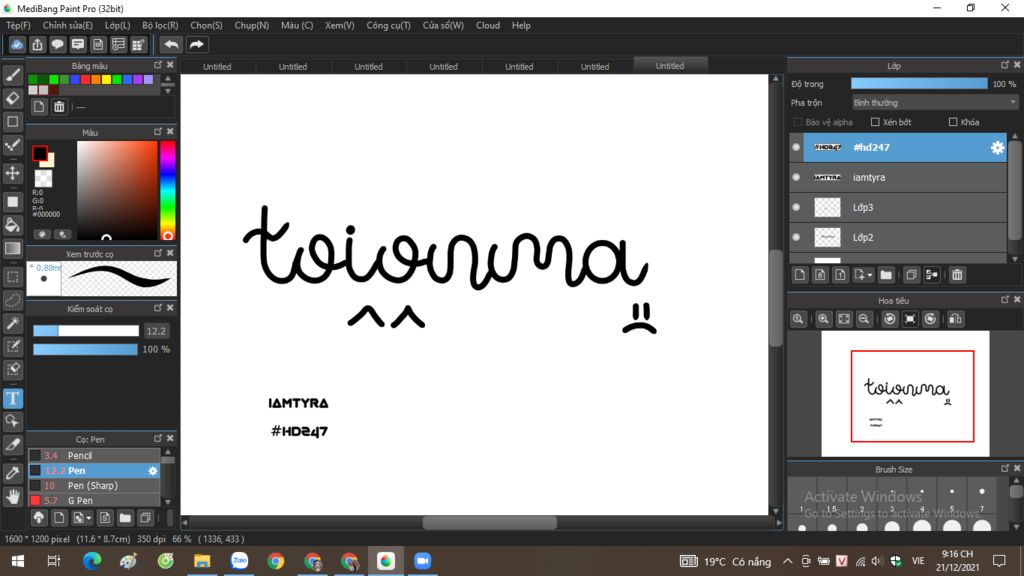Enable the Khóa checkbox
This screenshot has width=1024, height=576.
coord(953,122)
